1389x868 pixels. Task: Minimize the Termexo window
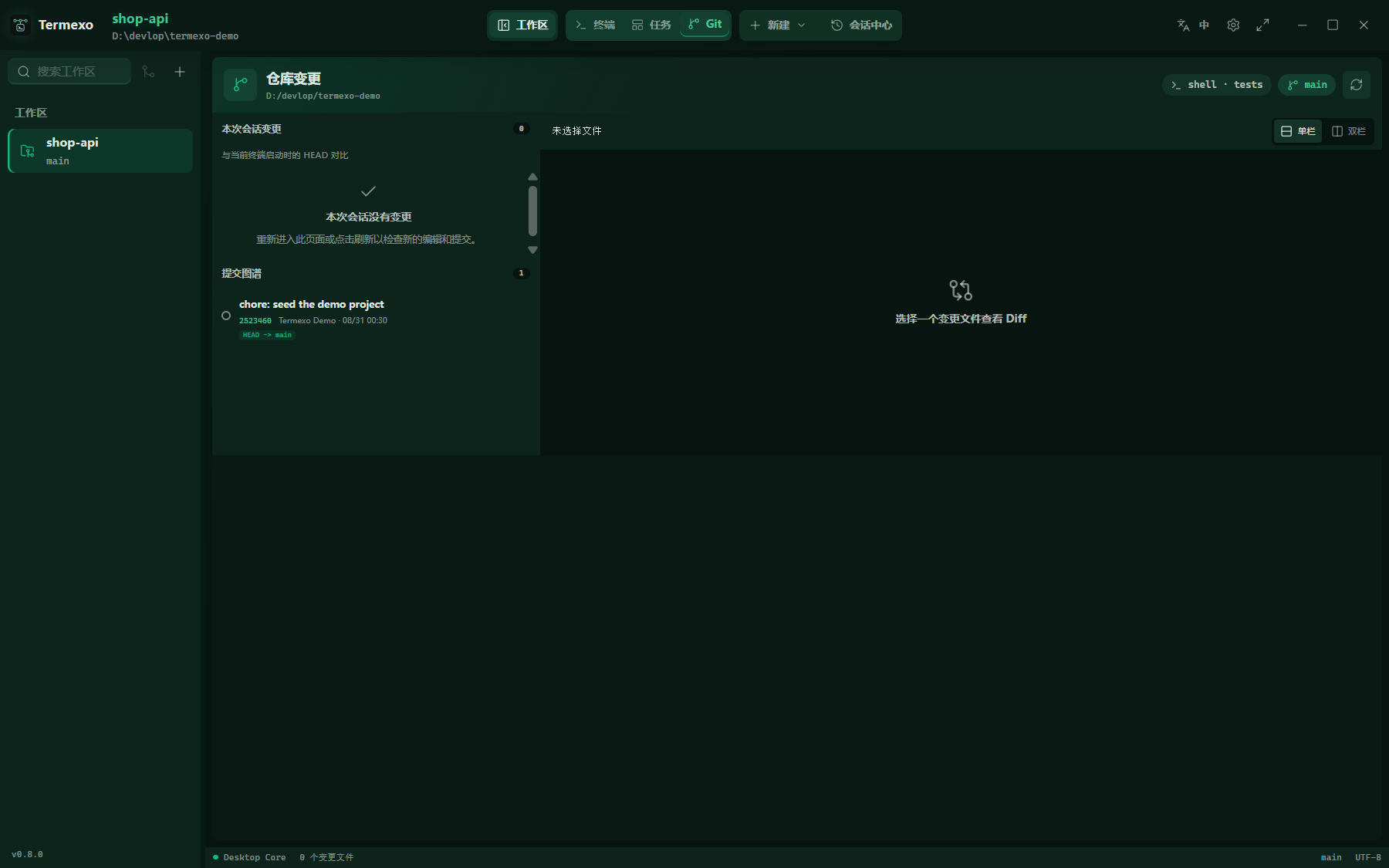[x=1302, y=25]
